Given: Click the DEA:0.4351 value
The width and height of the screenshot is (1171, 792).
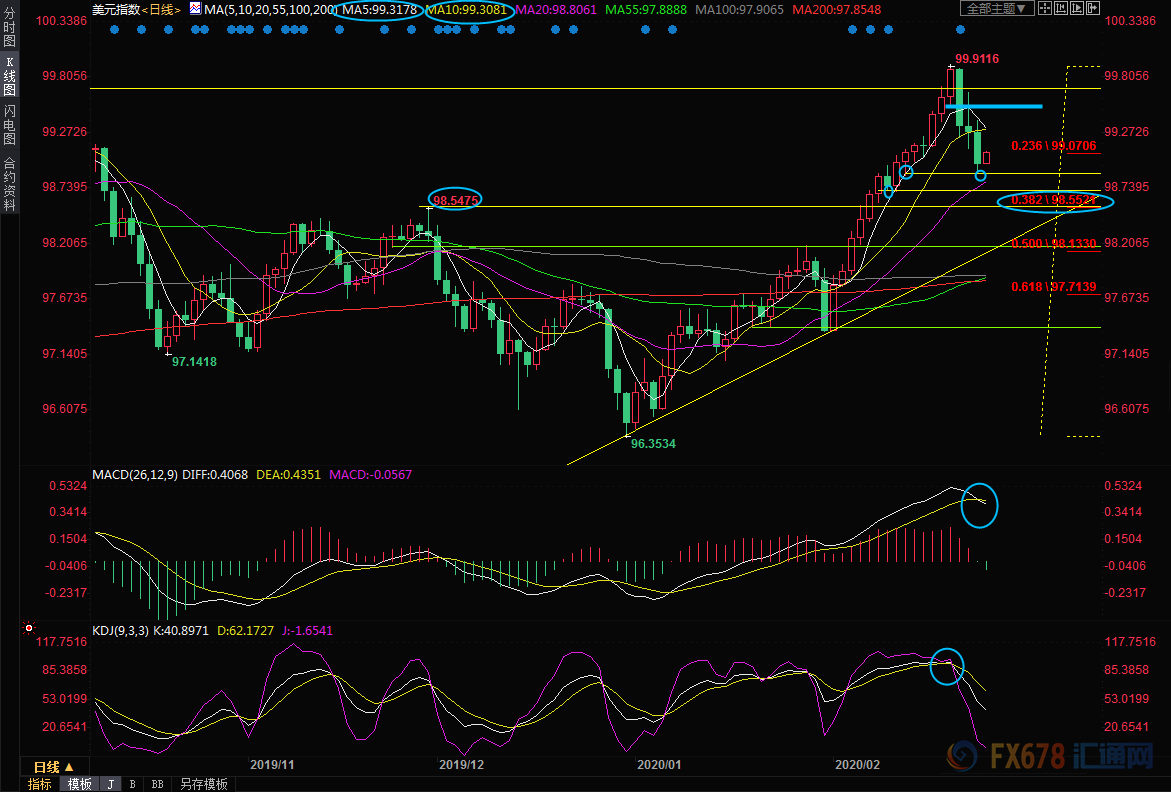Looking at the screenshot, I should (x=288, y=475).
